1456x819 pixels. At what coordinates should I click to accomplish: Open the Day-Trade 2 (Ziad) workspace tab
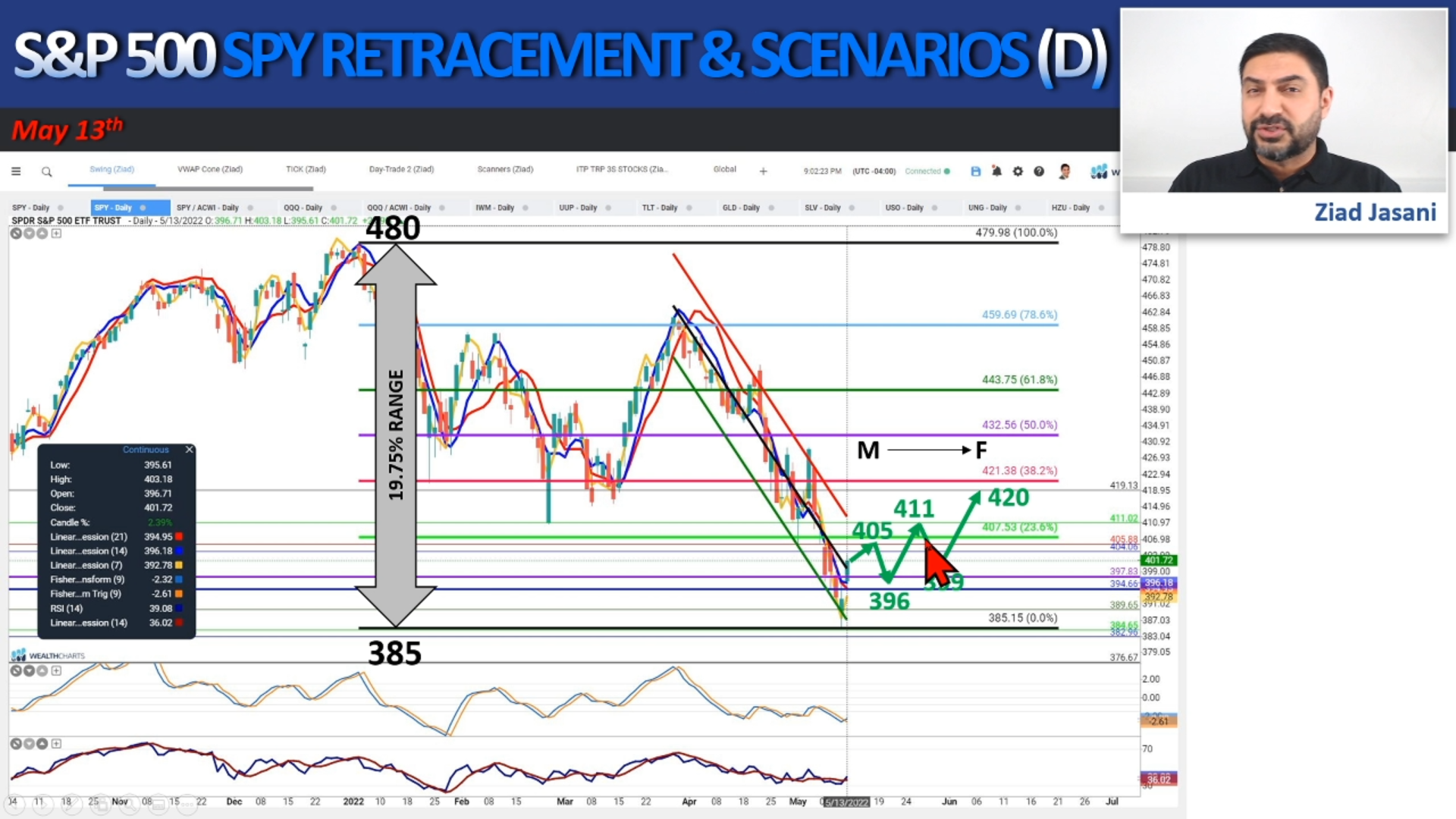click(x=401, y=169)
